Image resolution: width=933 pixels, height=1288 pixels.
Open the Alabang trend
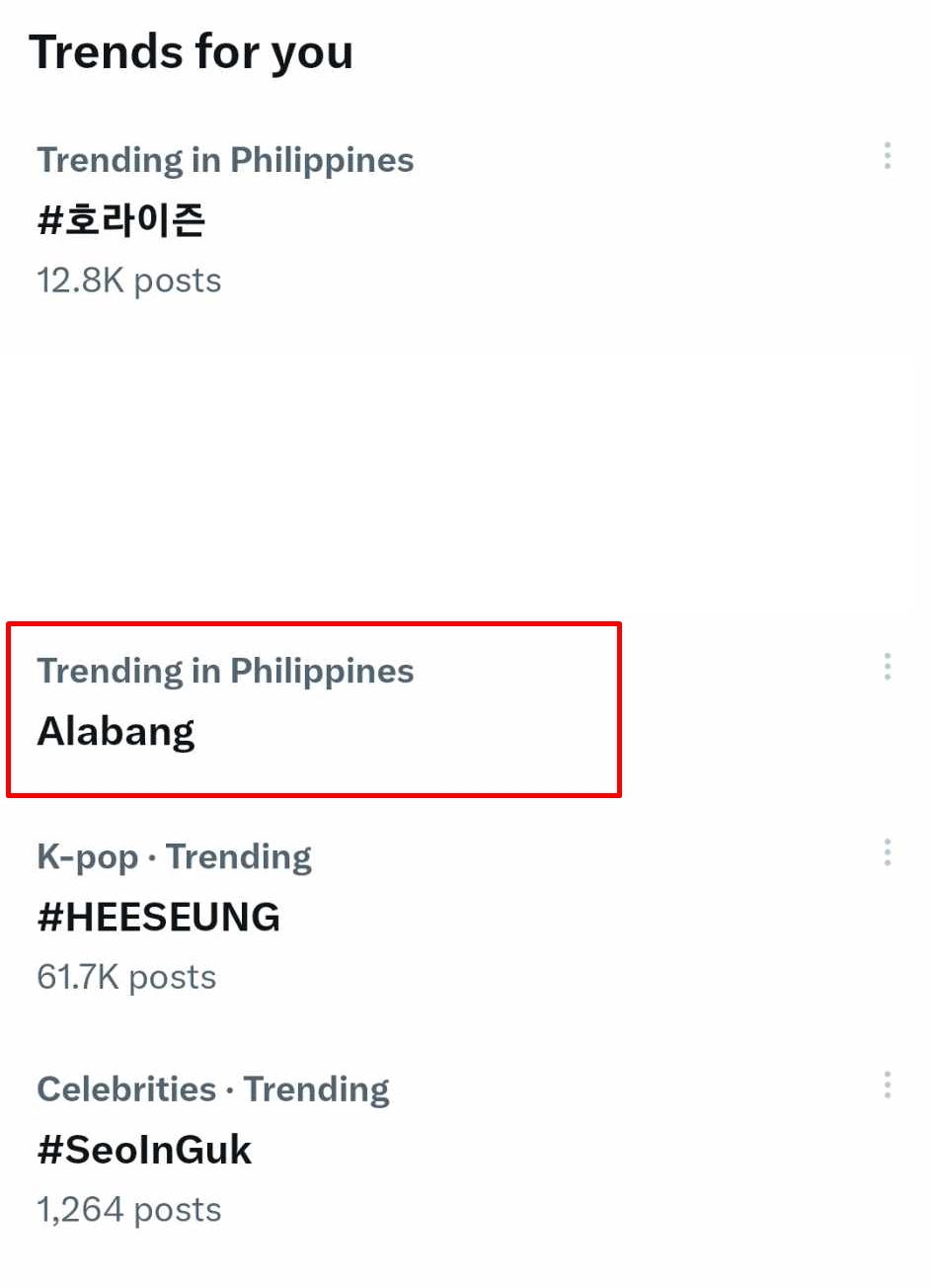coord(116,731)
